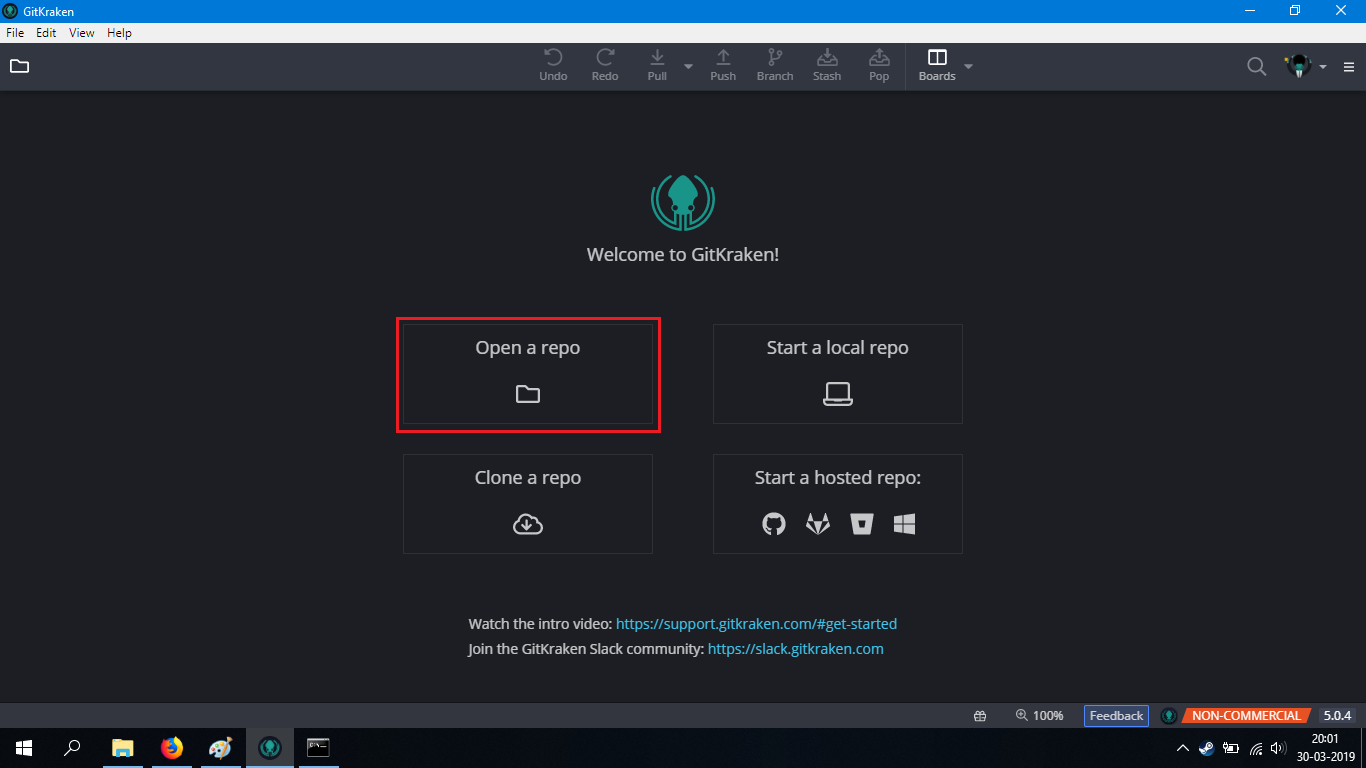
Task: Open the File menu
Action: pyautogui.click(x=15, y=33)
